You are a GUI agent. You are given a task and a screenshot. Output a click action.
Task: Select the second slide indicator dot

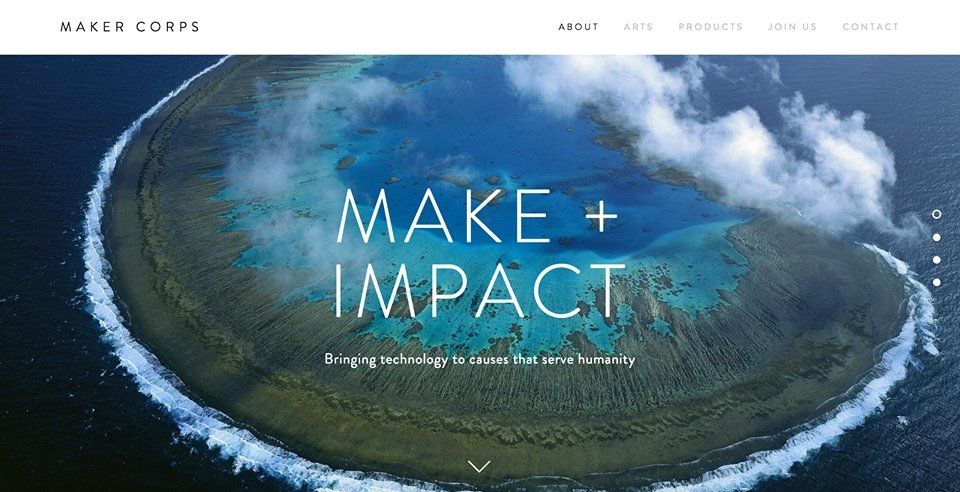pyautogui.click(x=936, y=237)
